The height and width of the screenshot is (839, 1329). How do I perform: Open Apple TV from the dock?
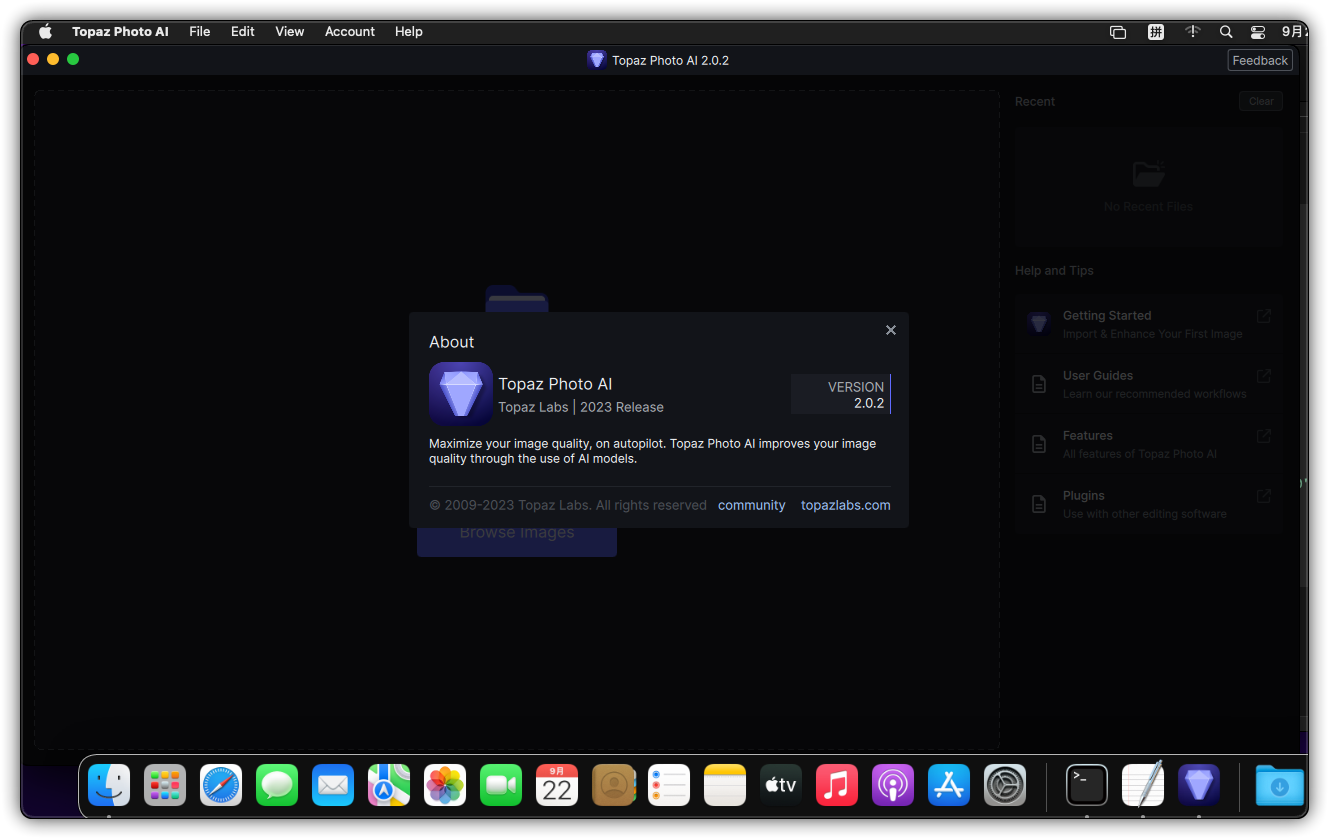tap(781, 785)
